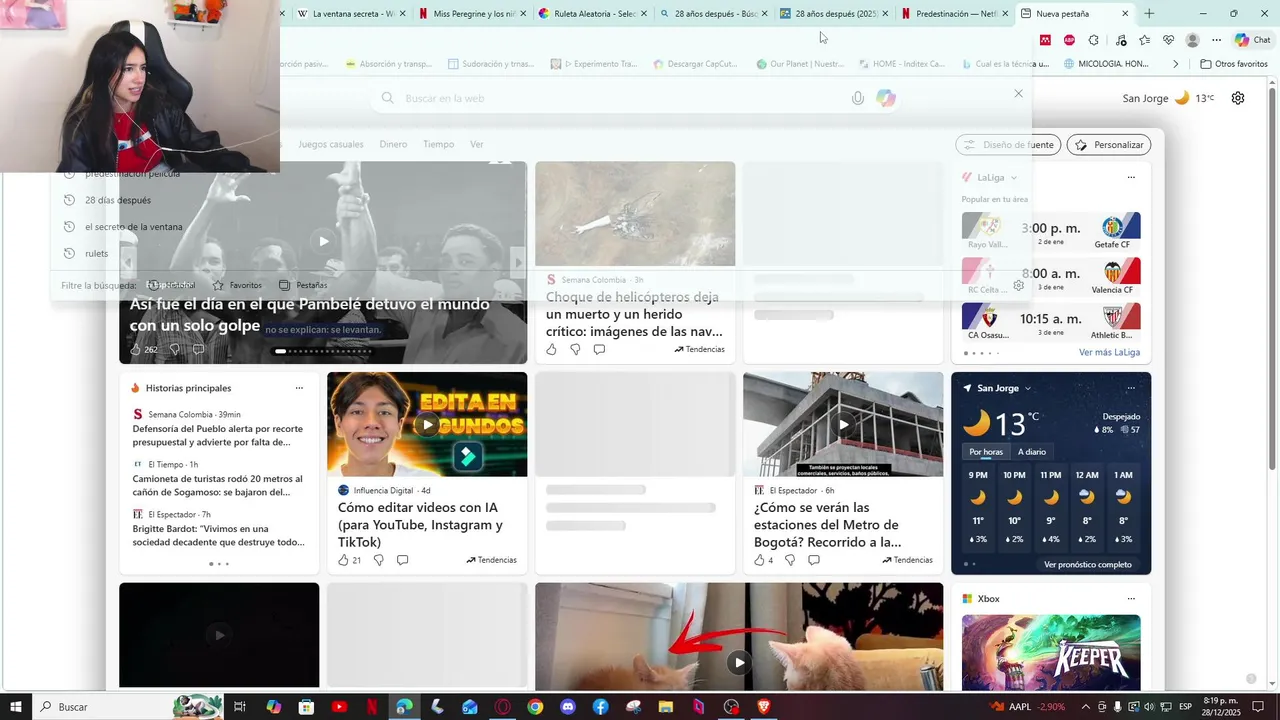Screen dimensions: 1280x720
Task: Open the Brigitte Bardot news headline
Action: pyautogui.click(x=219, y=536)
